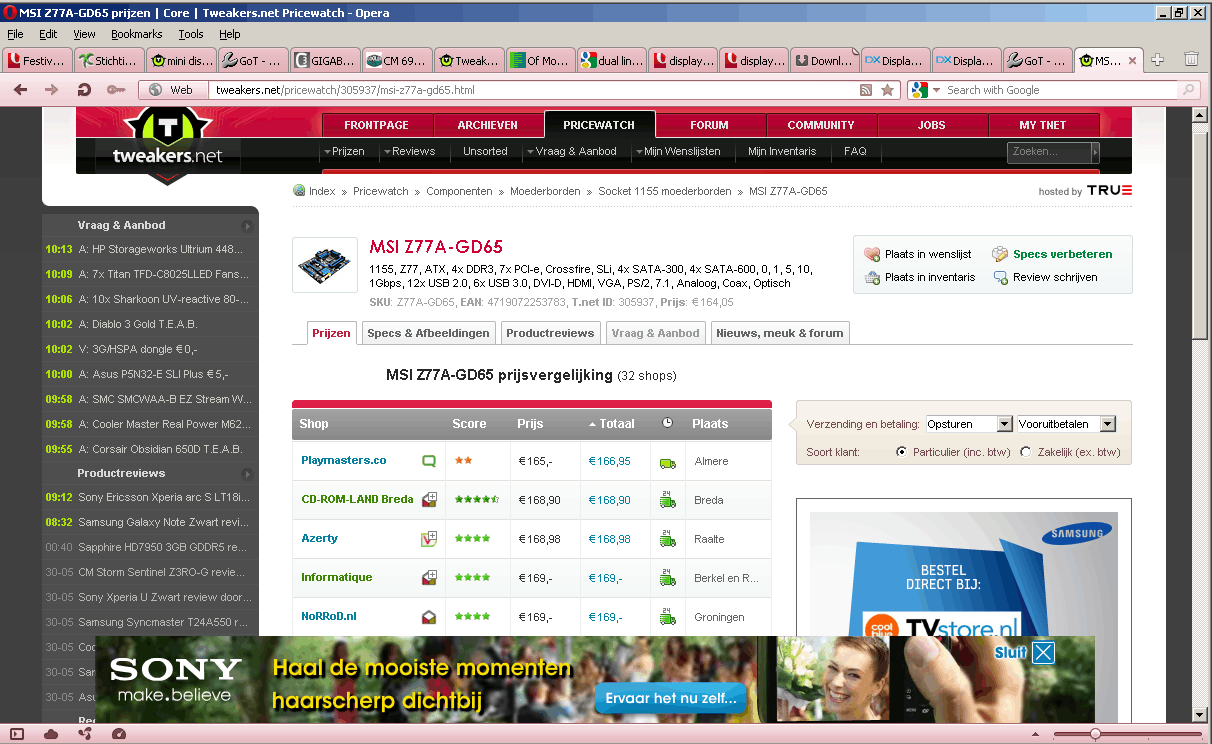Click the Opera Turbo gauge icon
The height and width of the screenshot is (744, 1212).
(119, 734)
